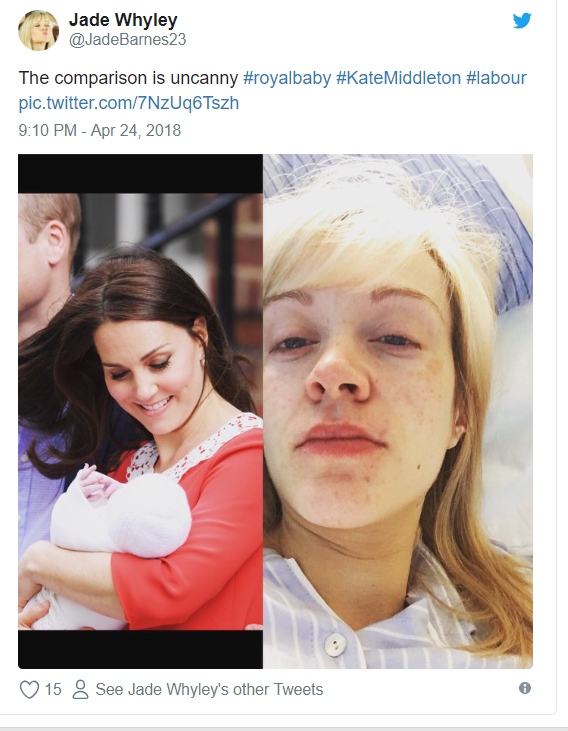Click the tweet text 'The comparison is uncanny'
Viewport: 568px width, 731px height.
point(128,78)
